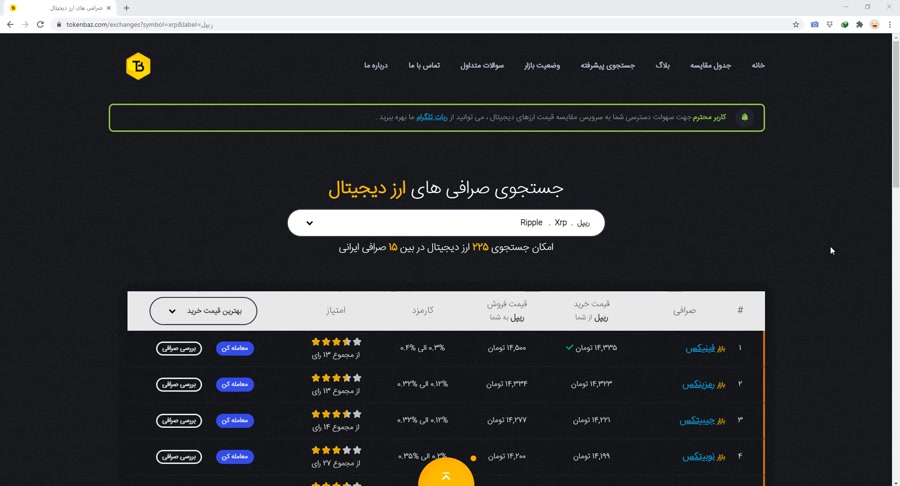Open the خانه menu item
Viewport: 900px width, 486px height.
pos(758,65)
